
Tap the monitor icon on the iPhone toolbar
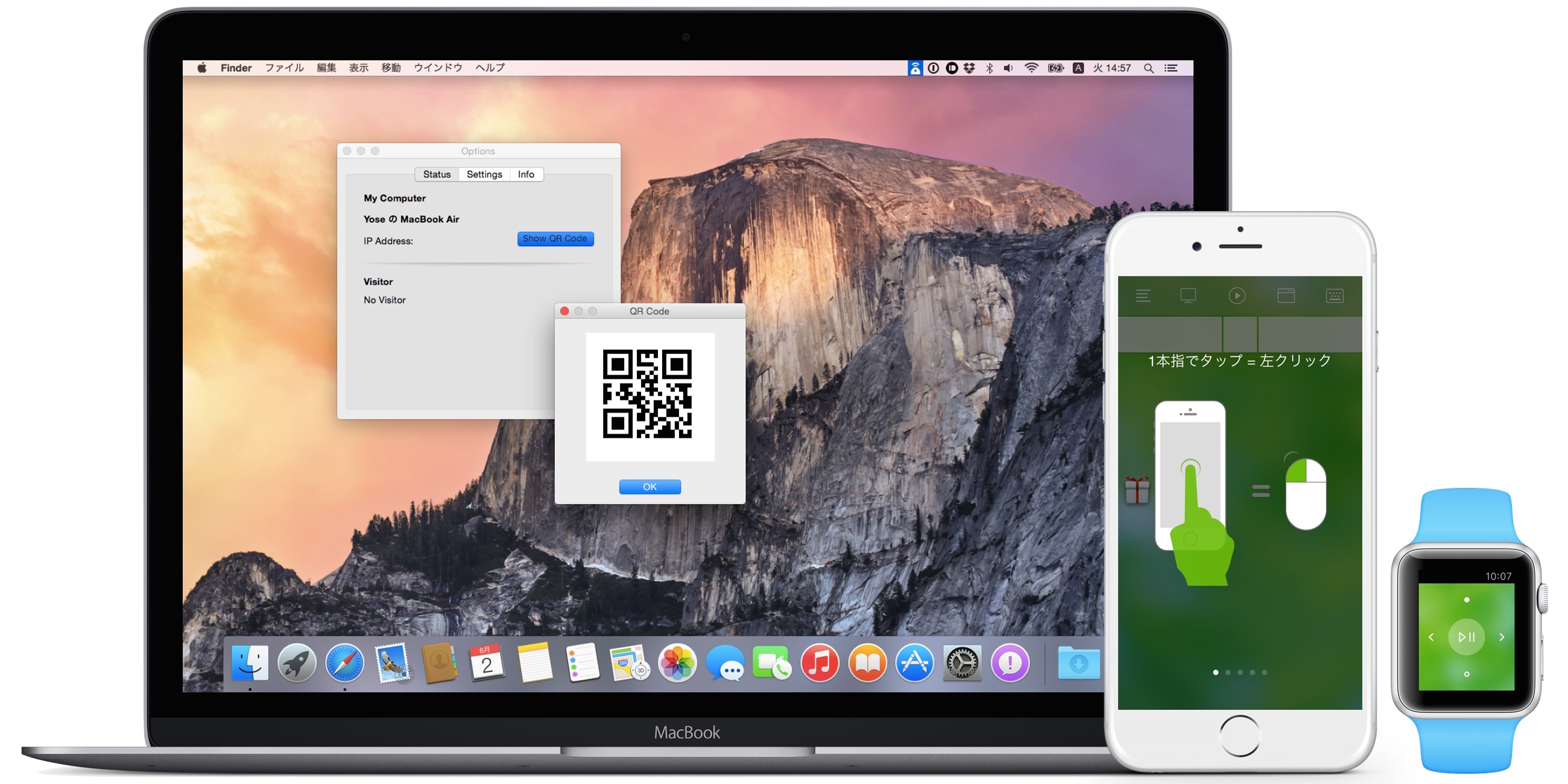1187,296
